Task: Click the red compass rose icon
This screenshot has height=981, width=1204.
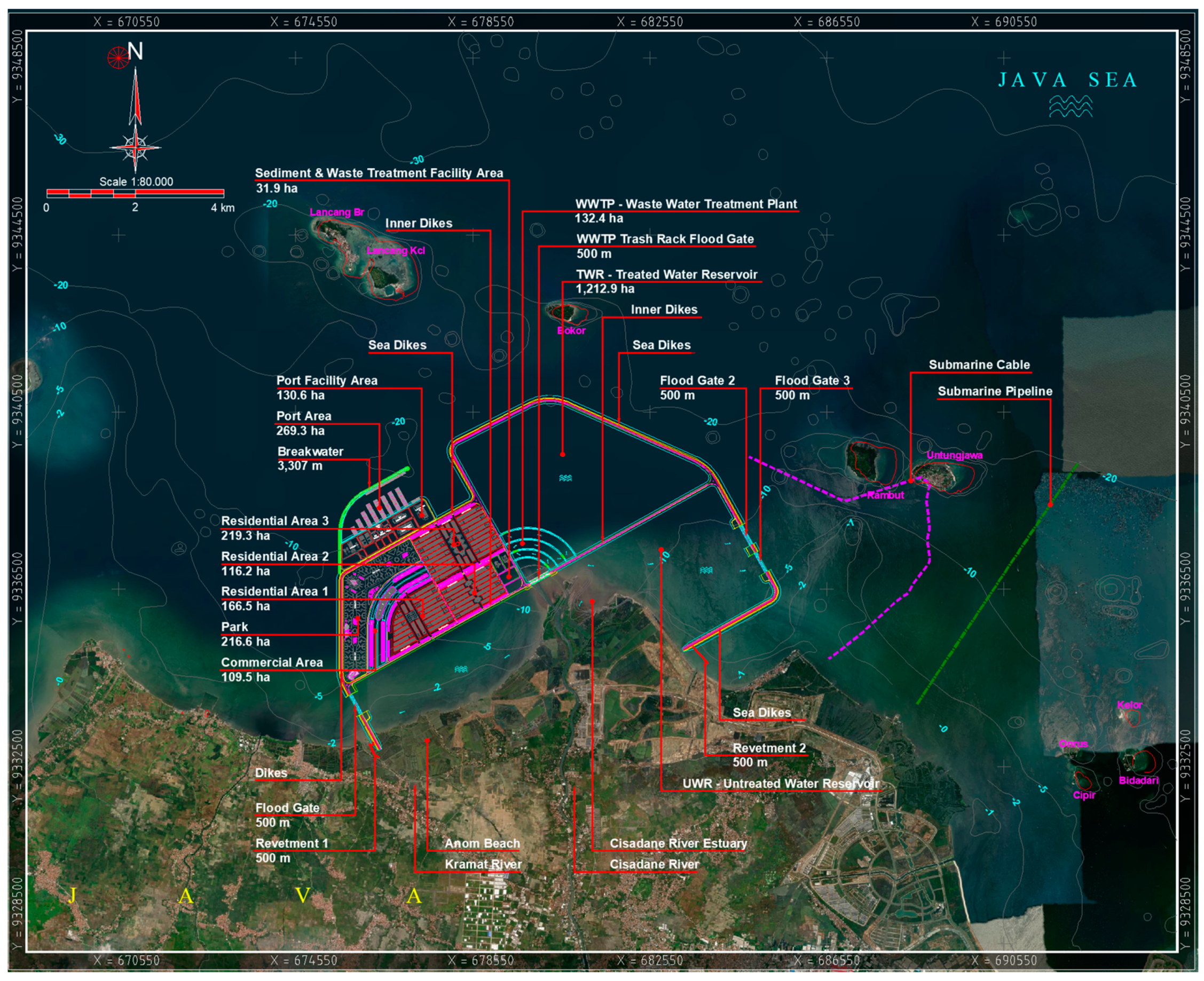Action: click(x=117, y=57)
